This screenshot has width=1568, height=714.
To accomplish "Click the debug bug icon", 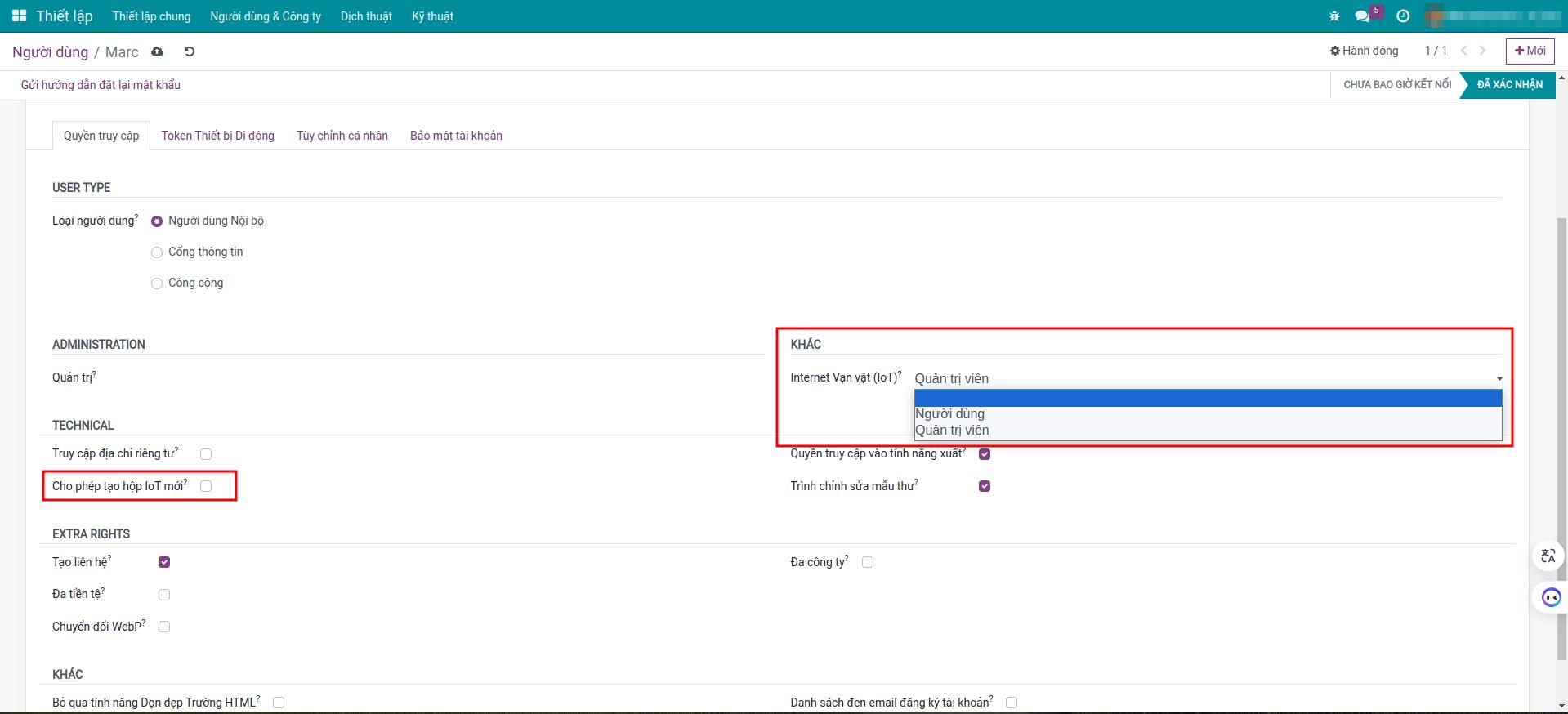I will pos(1334,16).
